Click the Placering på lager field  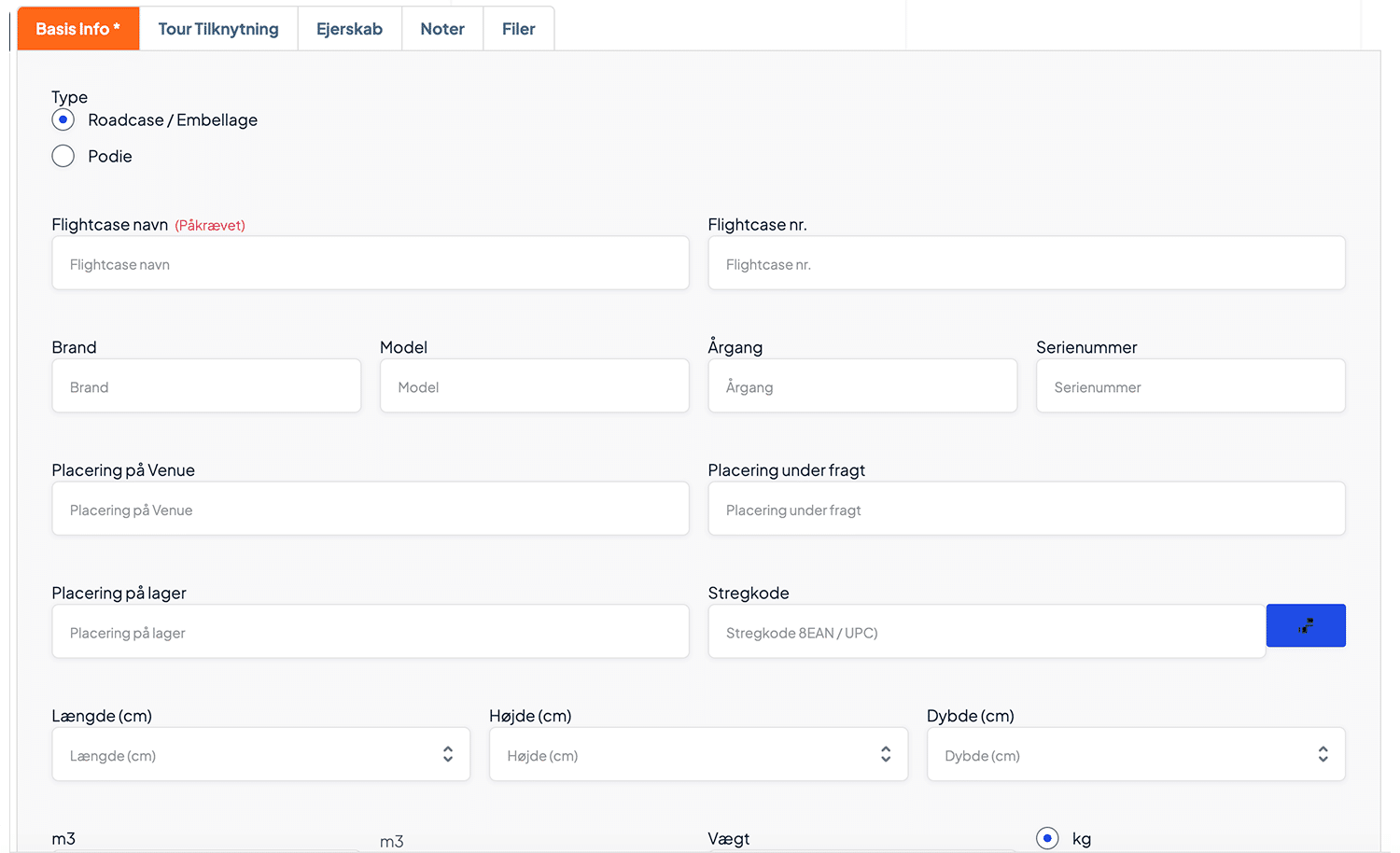point(370,633)
